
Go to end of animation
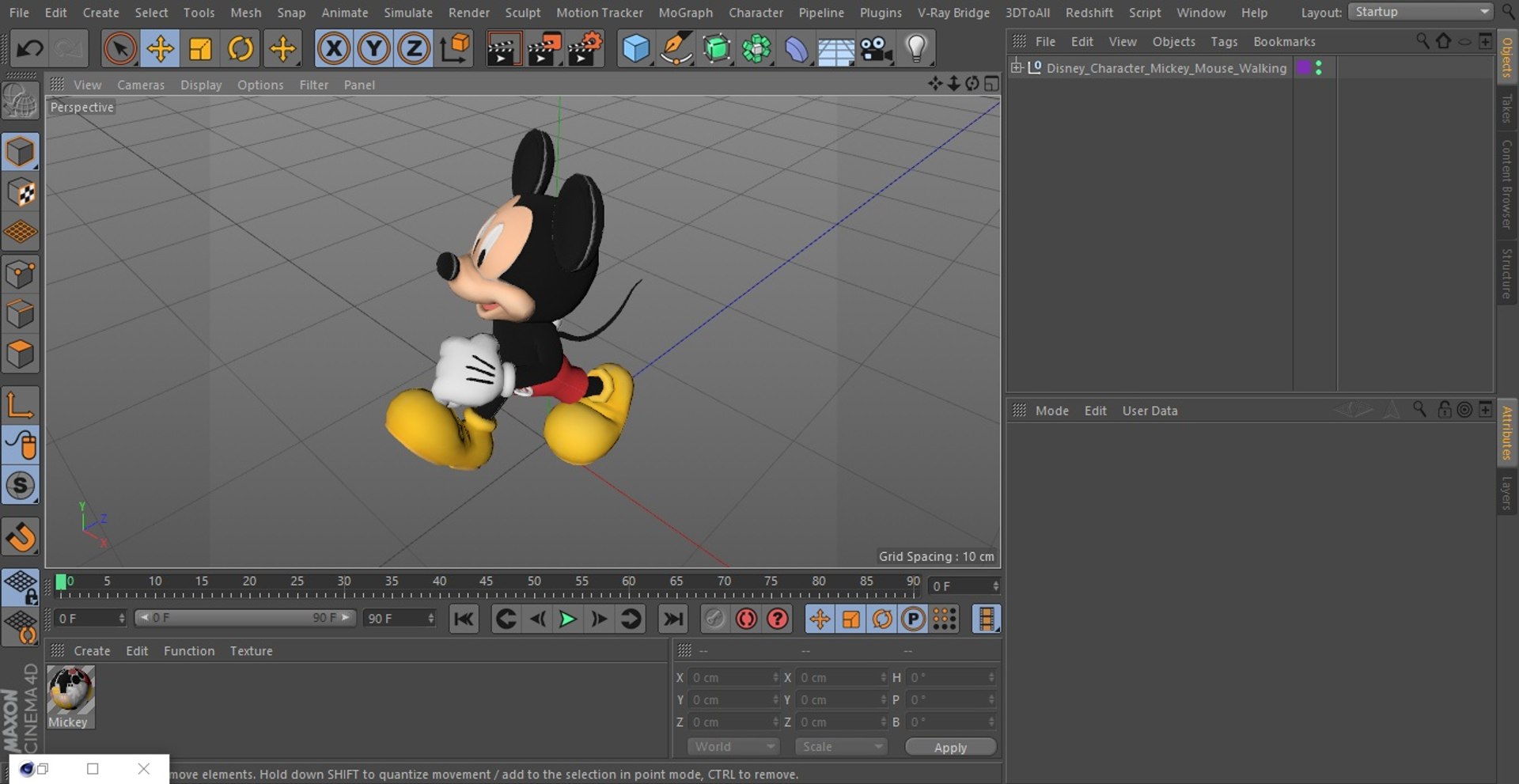click(673, 619)
